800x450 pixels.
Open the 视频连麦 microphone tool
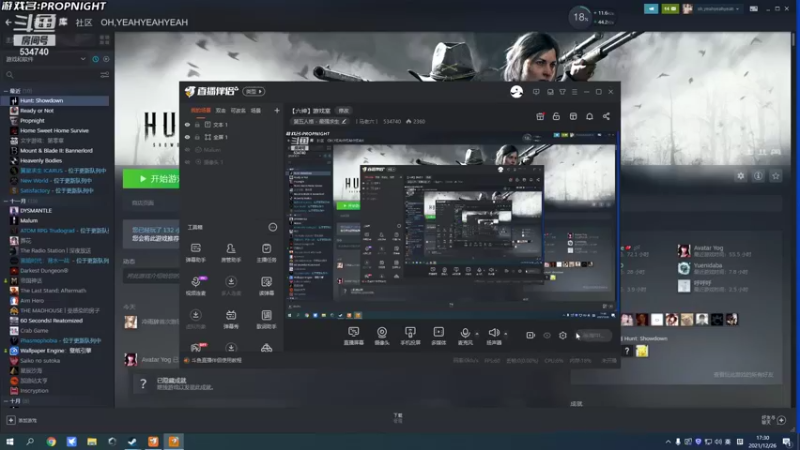tap(195, 286)
